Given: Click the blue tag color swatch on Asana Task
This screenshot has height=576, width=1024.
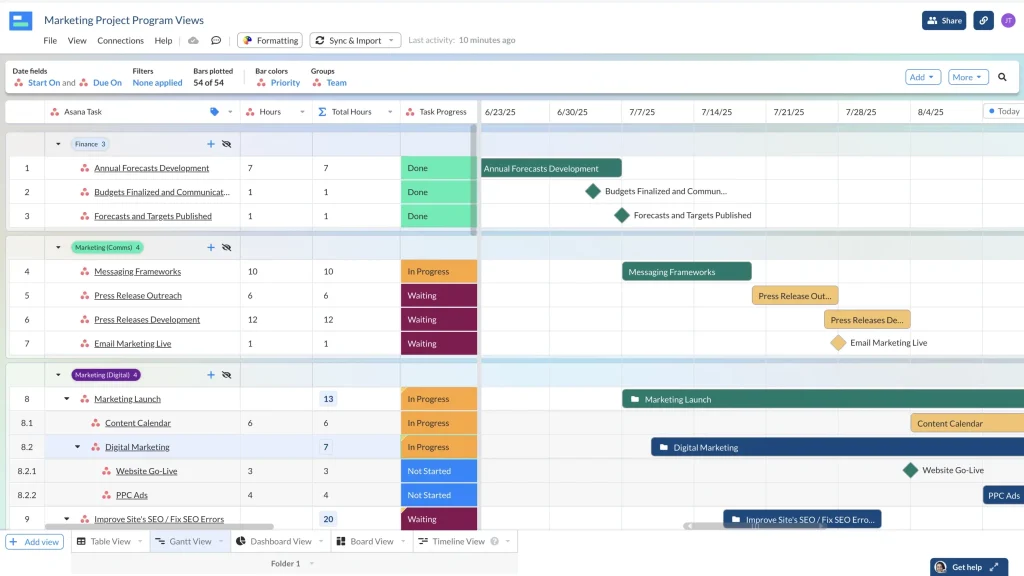Looking at the screenshot, I should (215, 111).
